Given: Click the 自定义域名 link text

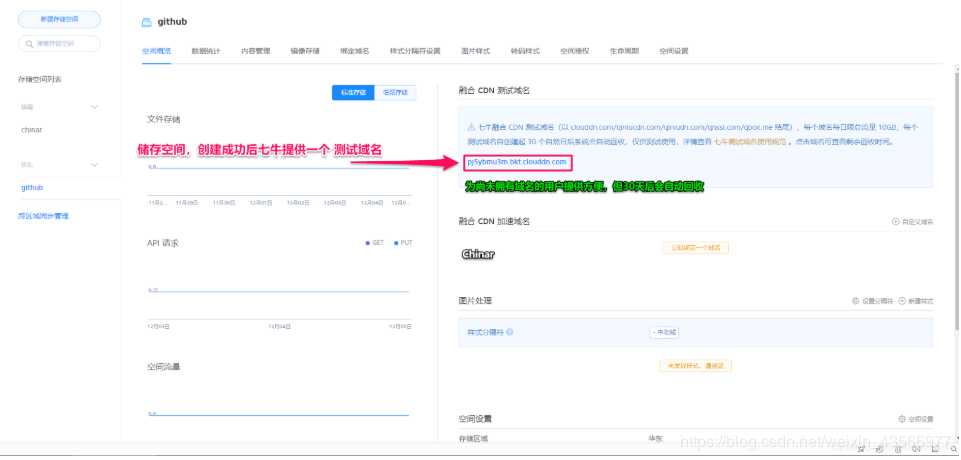Looking at the screenshot, I should pyautogui.click(x=917, y=222).
